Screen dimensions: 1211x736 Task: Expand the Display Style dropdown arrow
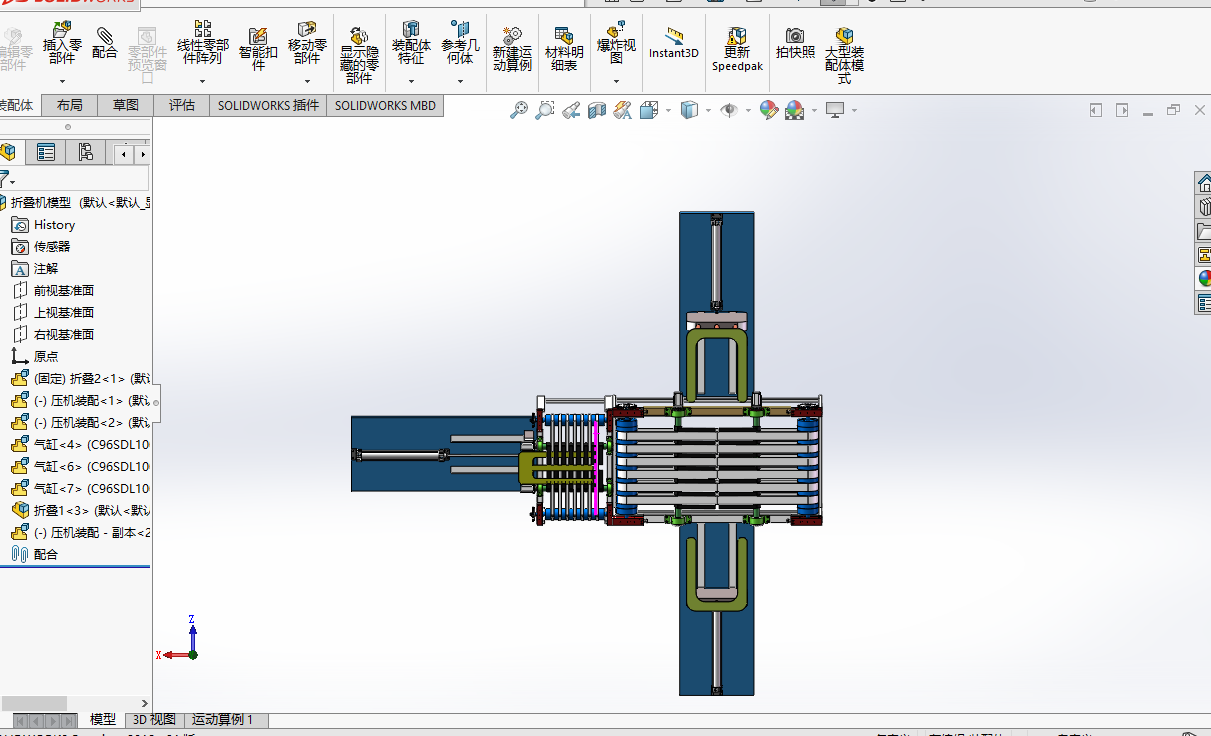(708, 110)
